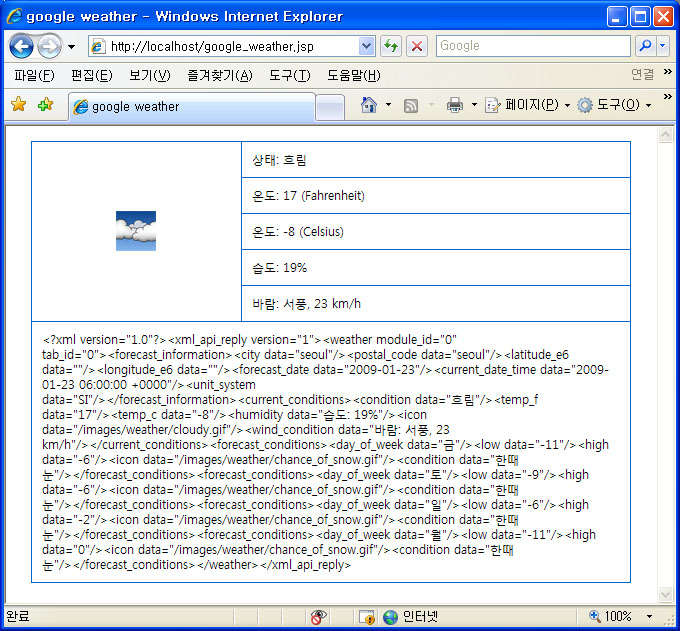Click the 온도: 17 (Fahrenheit) cell
This screenshot has height=631, width=680.
tap(436, 196)
